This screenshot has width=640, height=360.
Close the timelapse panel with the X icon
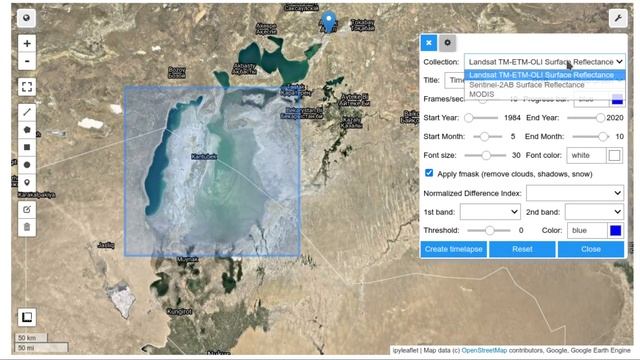pos(429,42)
